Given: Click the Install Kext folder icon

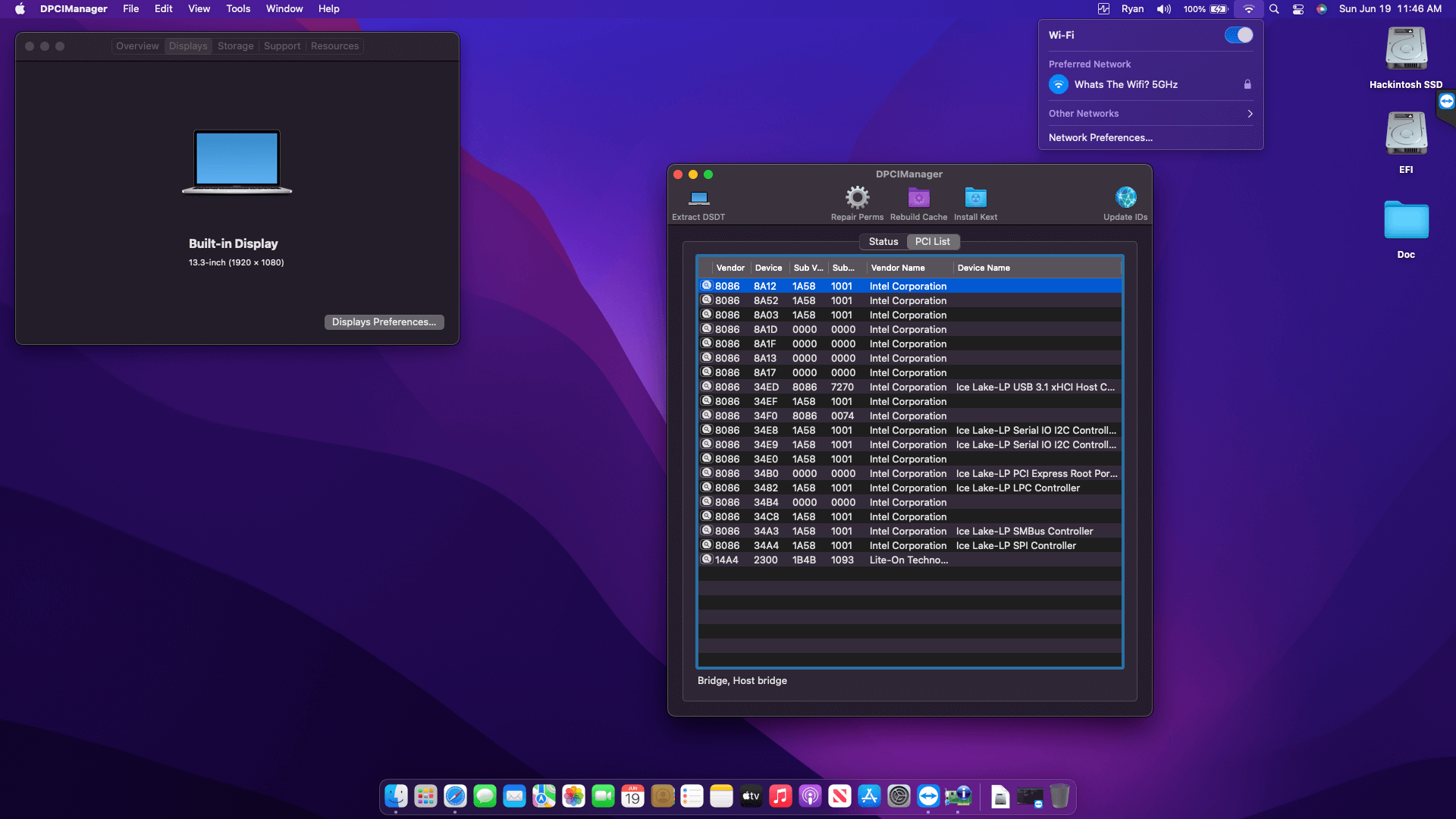Looking at the screenshot, I should pos(975,198).
